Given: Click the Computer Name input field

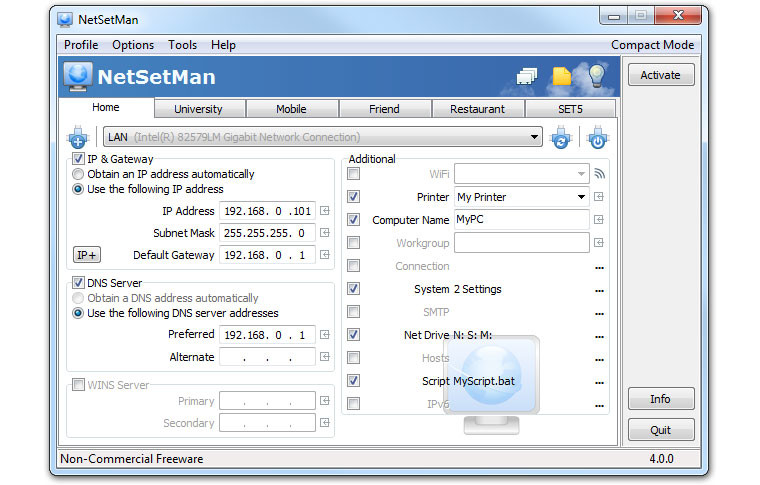Looking at the screenshot, I should click(521, 220).
